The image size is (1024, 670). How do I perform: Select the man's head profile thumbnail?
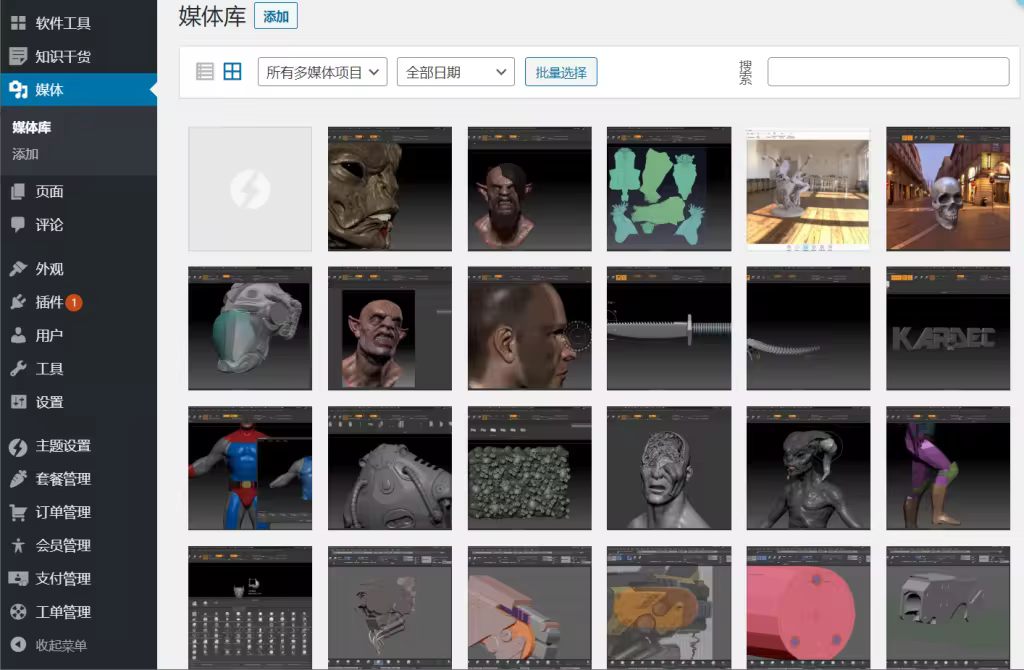[x=530, y=328]
